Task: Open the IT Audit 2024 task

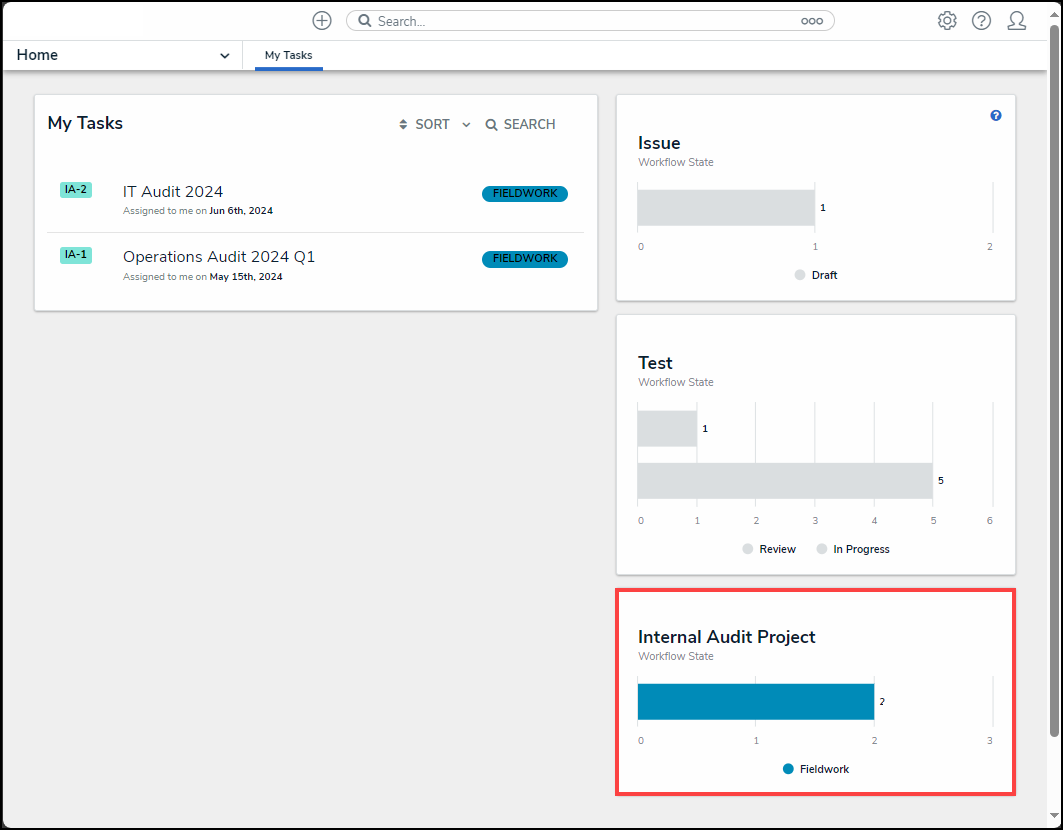Action: pyautogui.click(x=173, y=192)
